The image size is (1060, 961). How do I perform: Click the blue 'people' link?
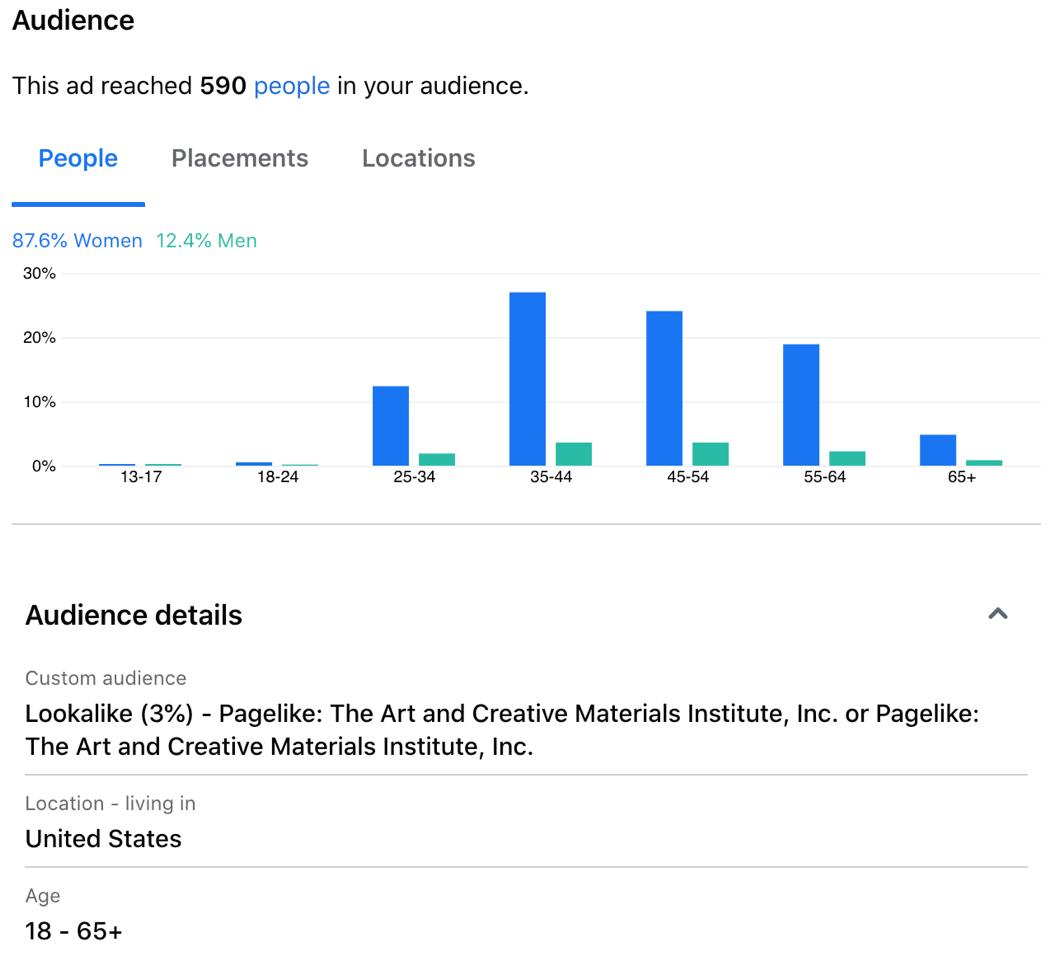click(x=291, y=87)
